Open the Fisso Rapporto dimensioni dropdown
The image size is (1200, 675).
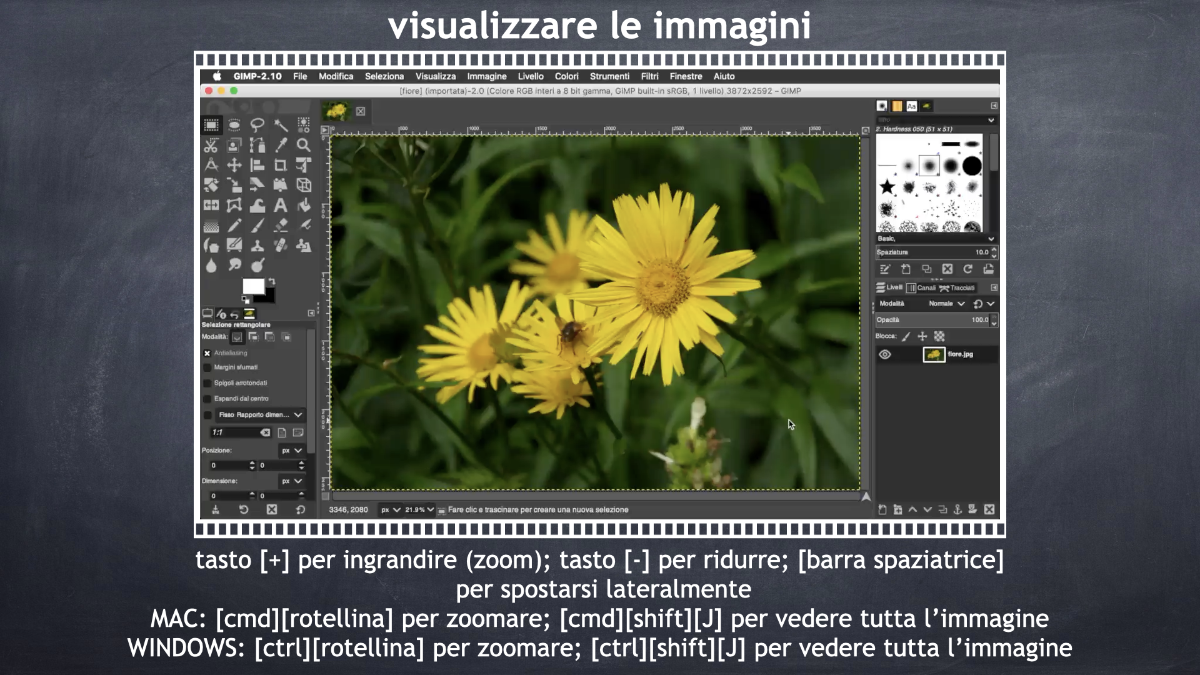pos(260,414)
